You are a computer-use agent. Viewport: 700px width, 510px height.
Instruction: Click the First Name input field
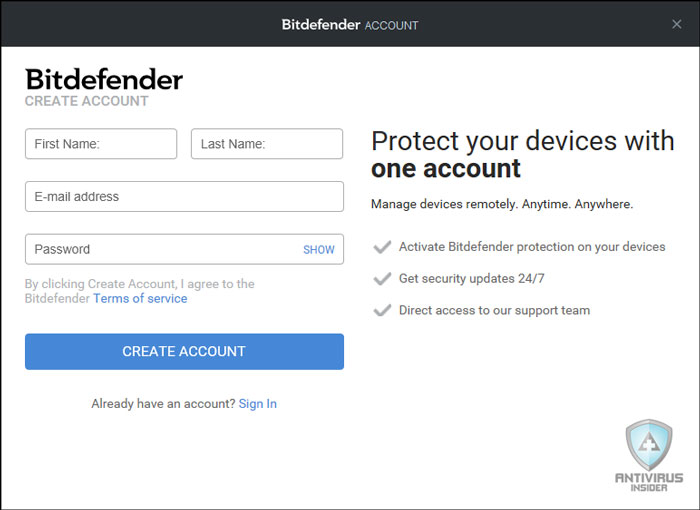tap(101, 144)
